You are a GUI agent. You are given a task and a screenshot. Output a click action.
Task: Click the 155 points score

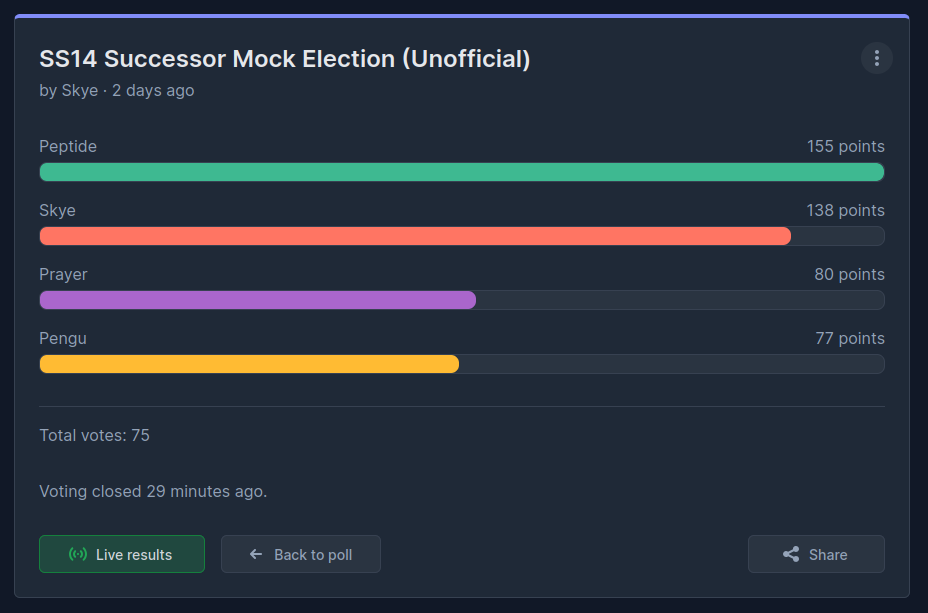tap(846, 147)
